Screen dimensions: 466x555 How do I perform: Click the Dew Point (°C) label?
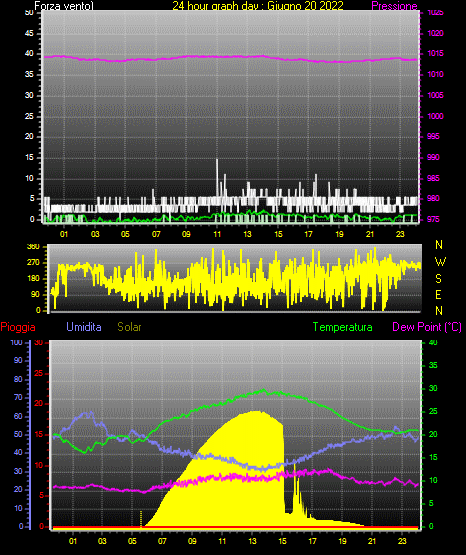click(427, 327)
